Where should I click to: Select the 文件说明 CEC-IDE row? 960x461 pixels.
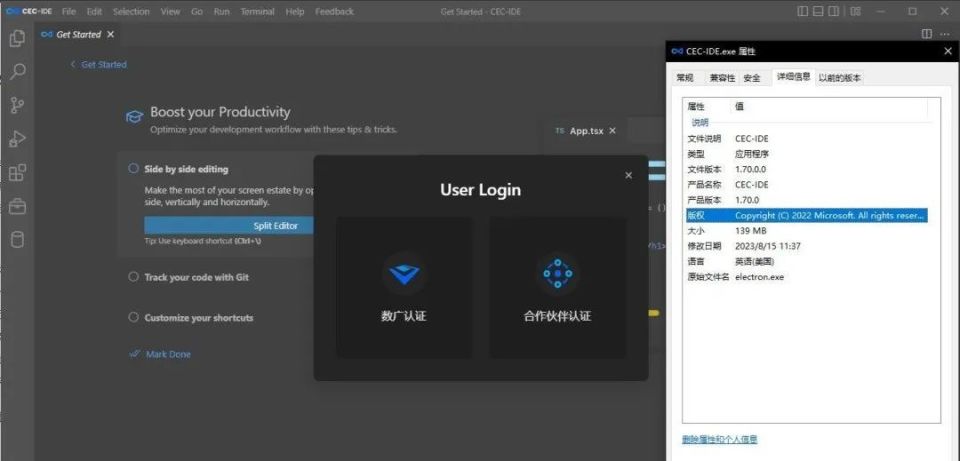tap(807, 139)
